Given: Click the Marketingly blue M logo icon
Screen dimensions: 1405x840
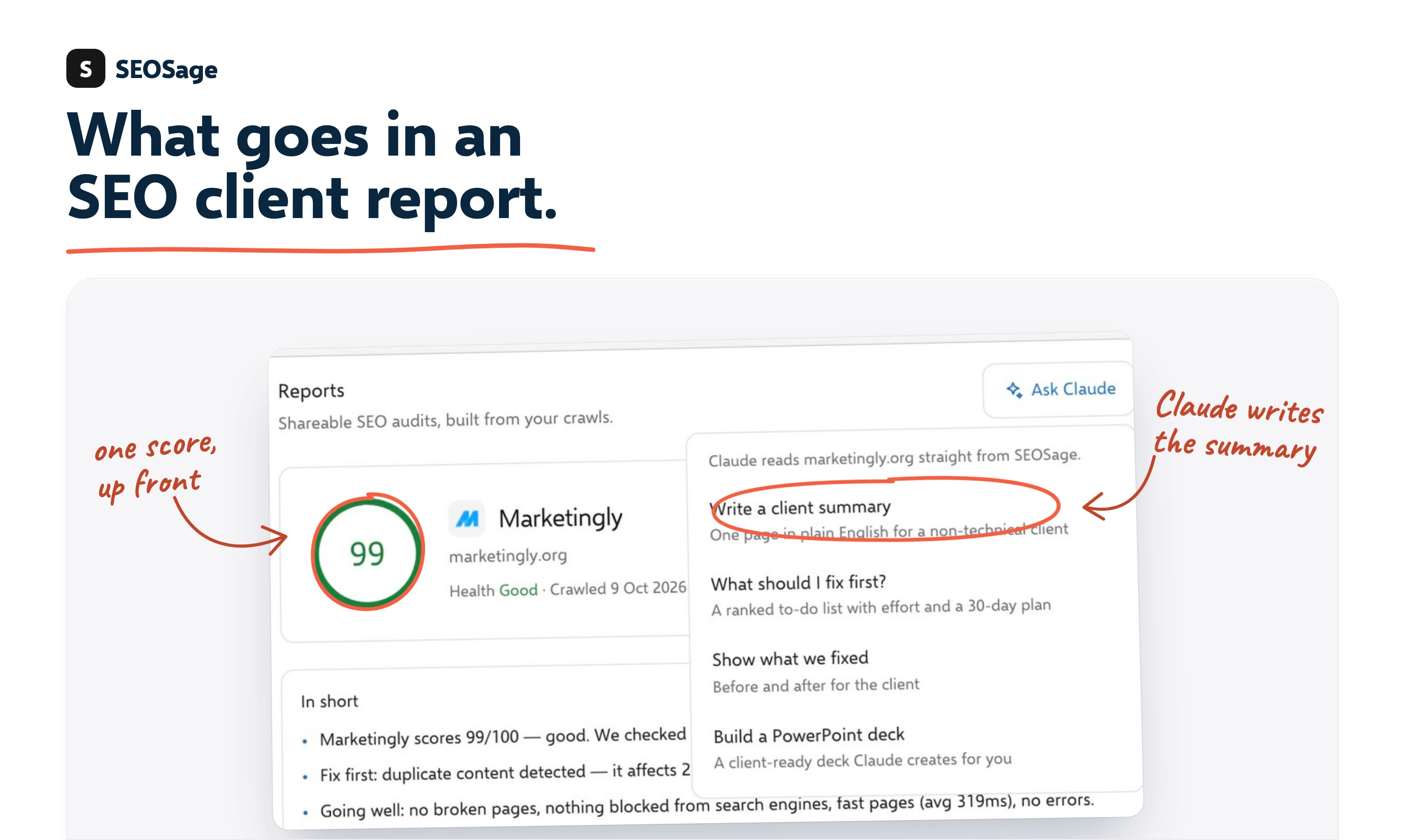Looking at the screenshot, I should 467,518.
